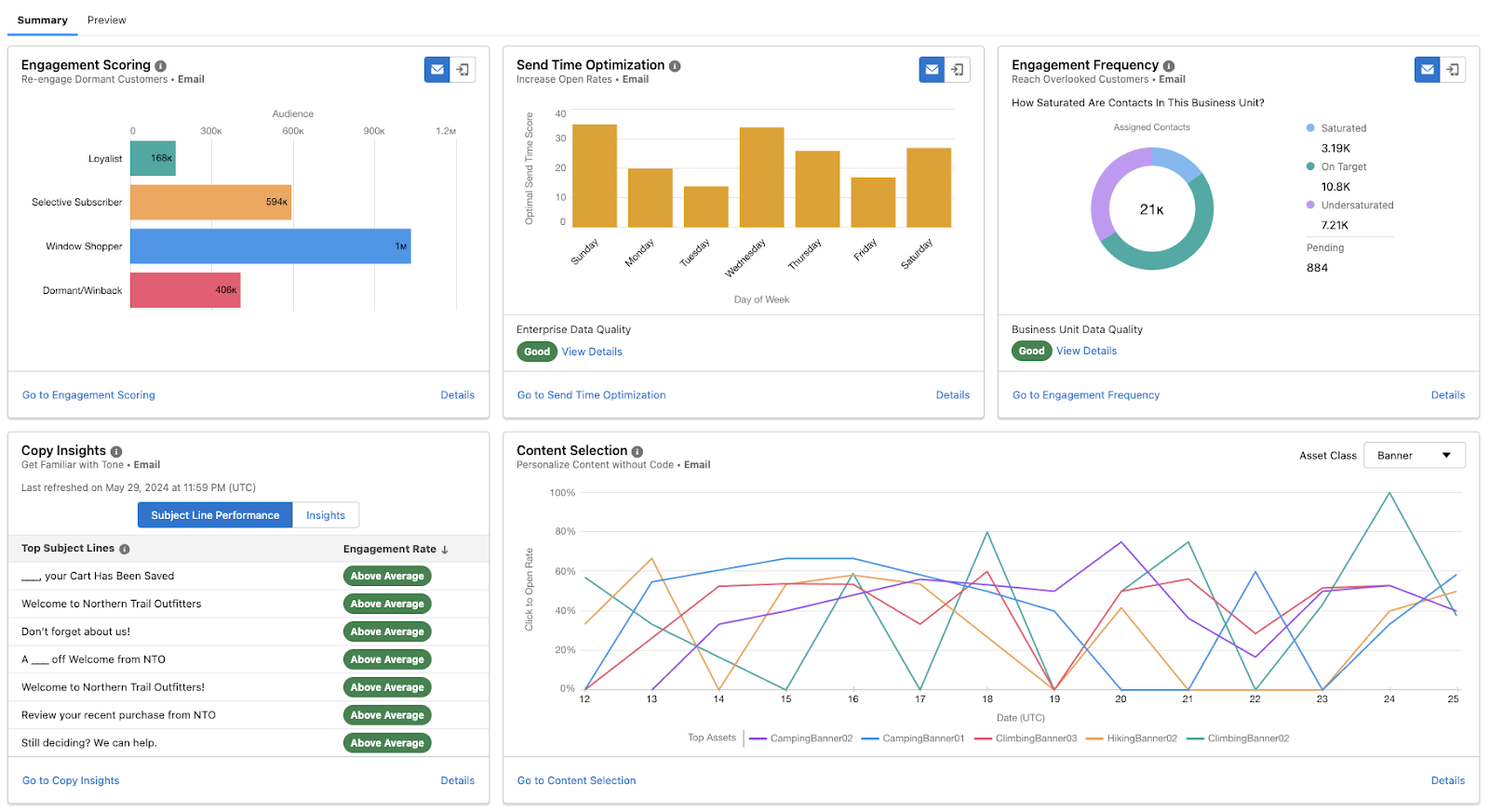The image size is (1489, 812).
Task: Click the Top Subject Lines column header
Action: [68, 549]
